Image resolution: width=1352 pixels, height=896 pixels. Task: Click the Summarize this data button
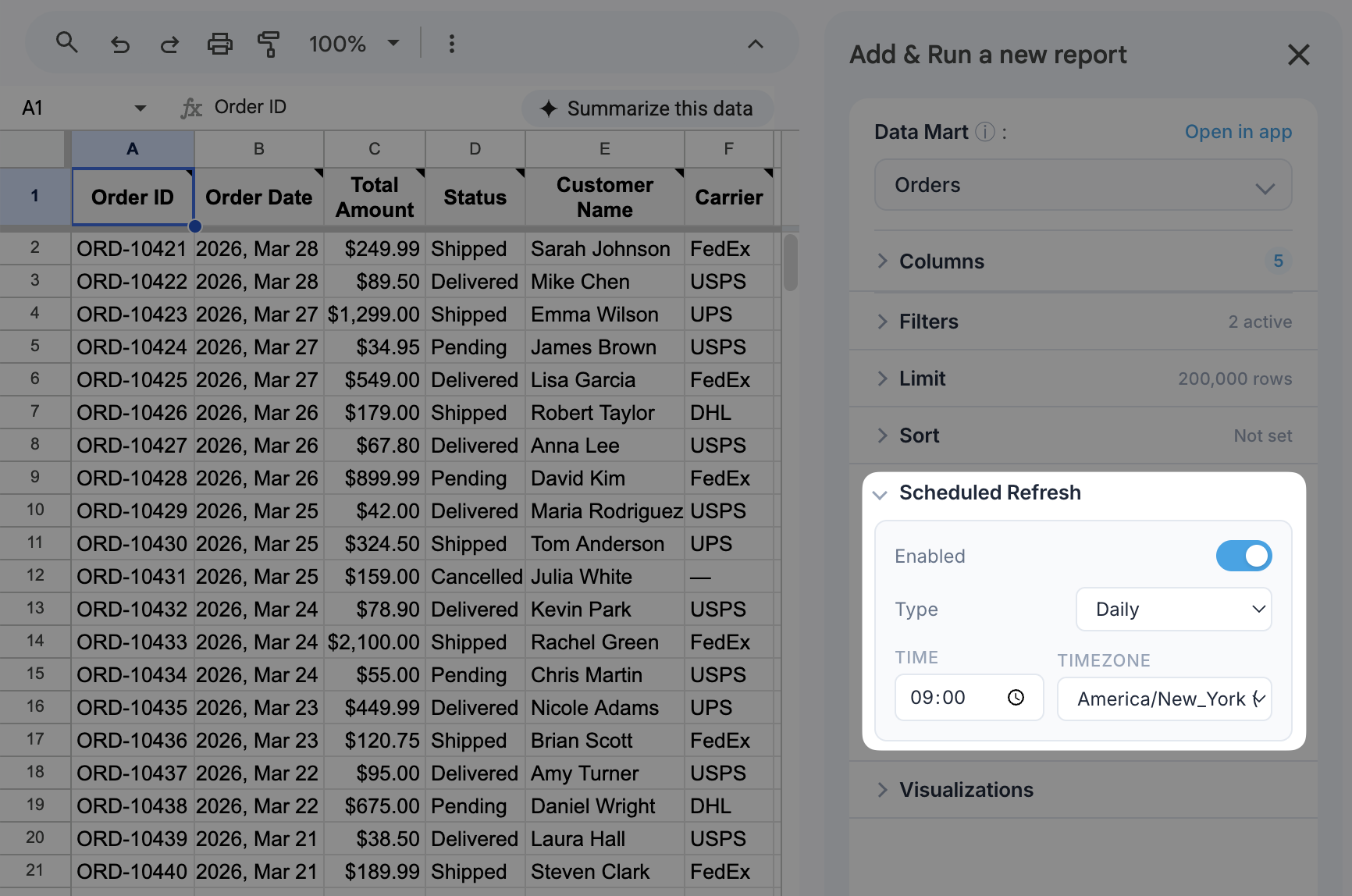click(647, 108)
